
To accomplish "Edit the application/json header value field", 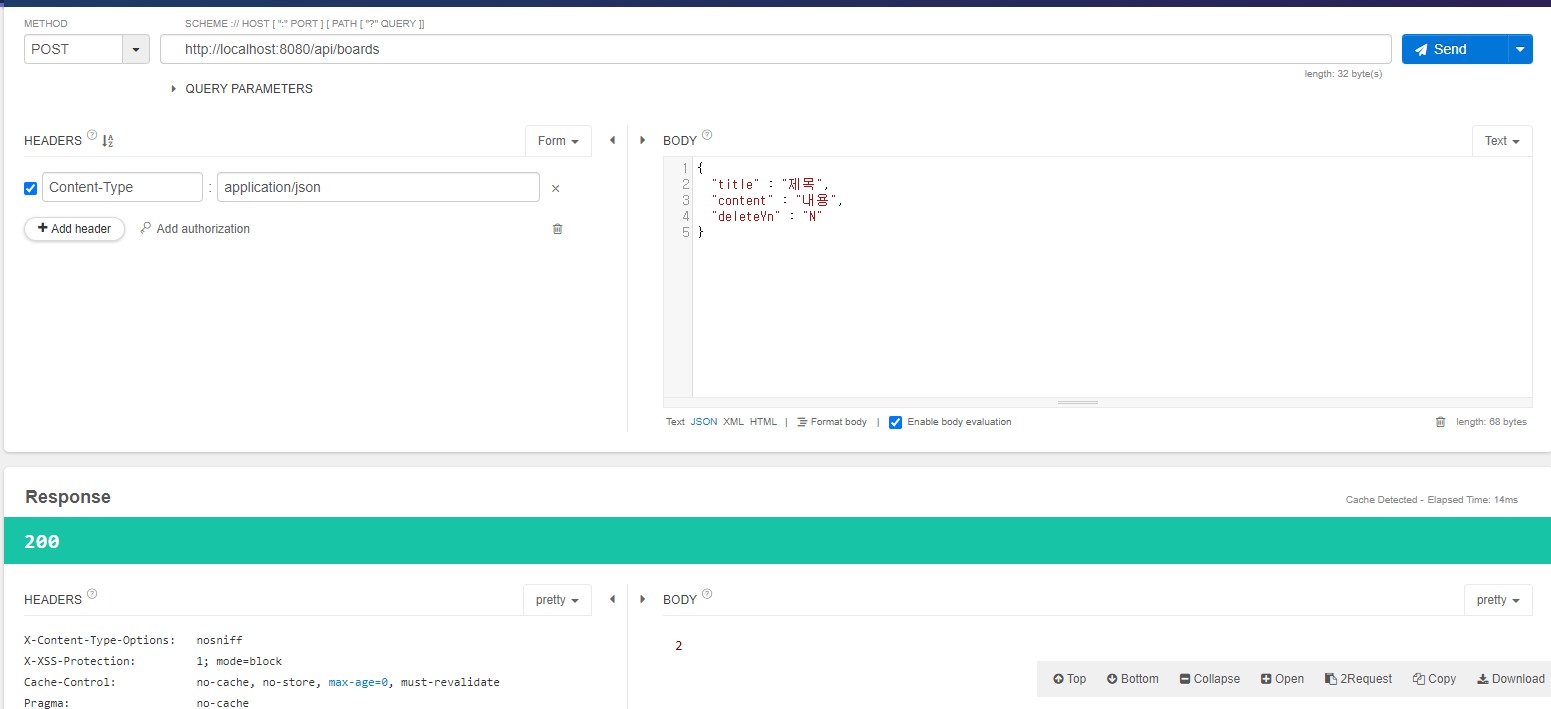I will click(378, 187).
